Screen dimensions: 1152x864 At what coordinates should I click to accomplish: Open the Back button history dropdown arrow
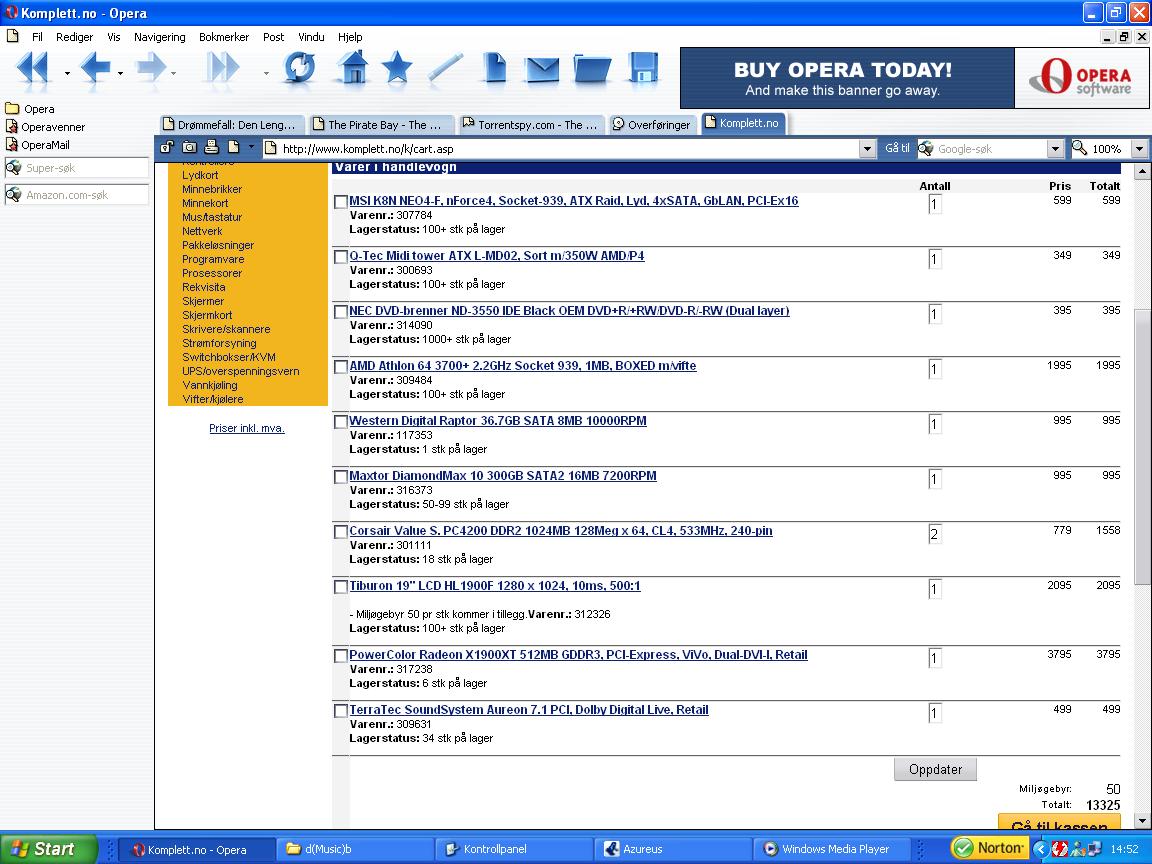(x=120, y=73)
